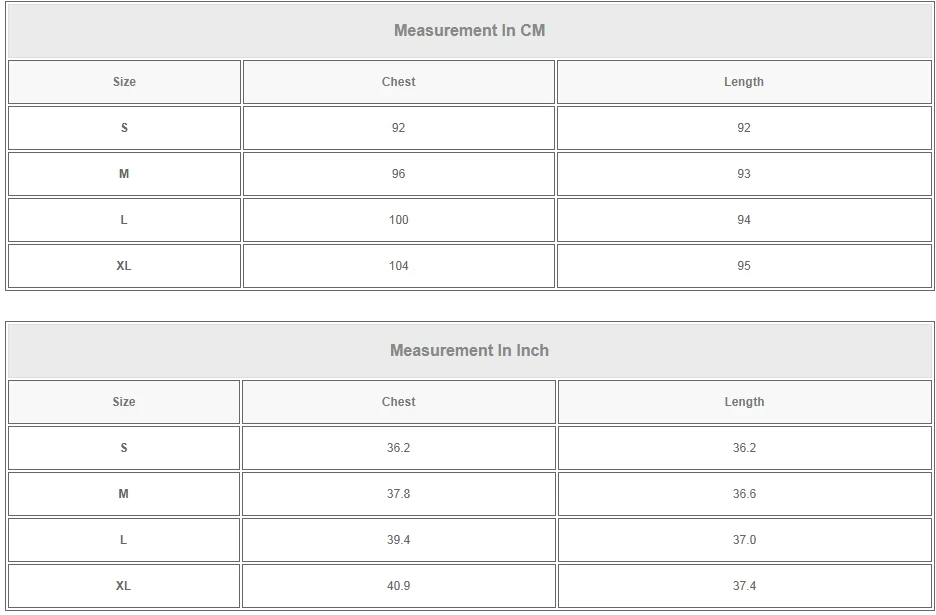Select the Size header in the CM table
Image resolution: width=936 pixels, height=615 pixels.
124,82
